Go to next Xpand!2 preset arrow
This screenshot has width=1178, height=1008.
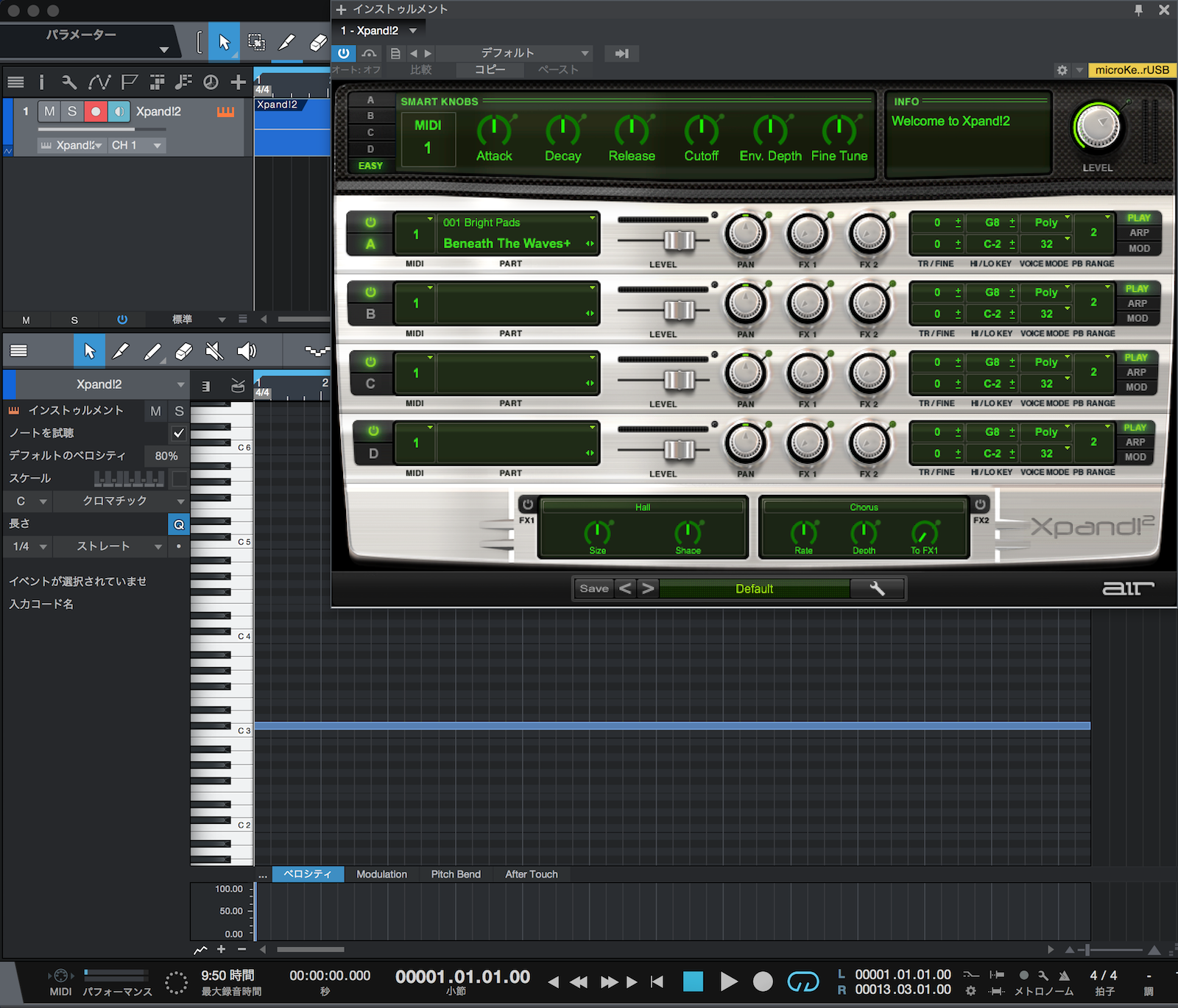pos(647,588)
